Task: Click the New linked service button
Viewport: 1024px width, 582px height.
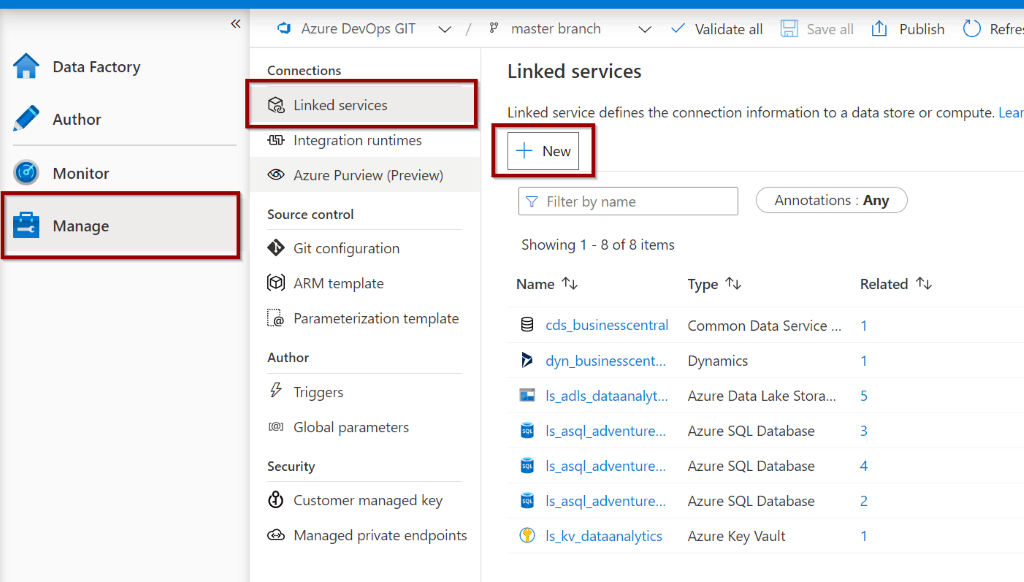Action: [543, 151]
